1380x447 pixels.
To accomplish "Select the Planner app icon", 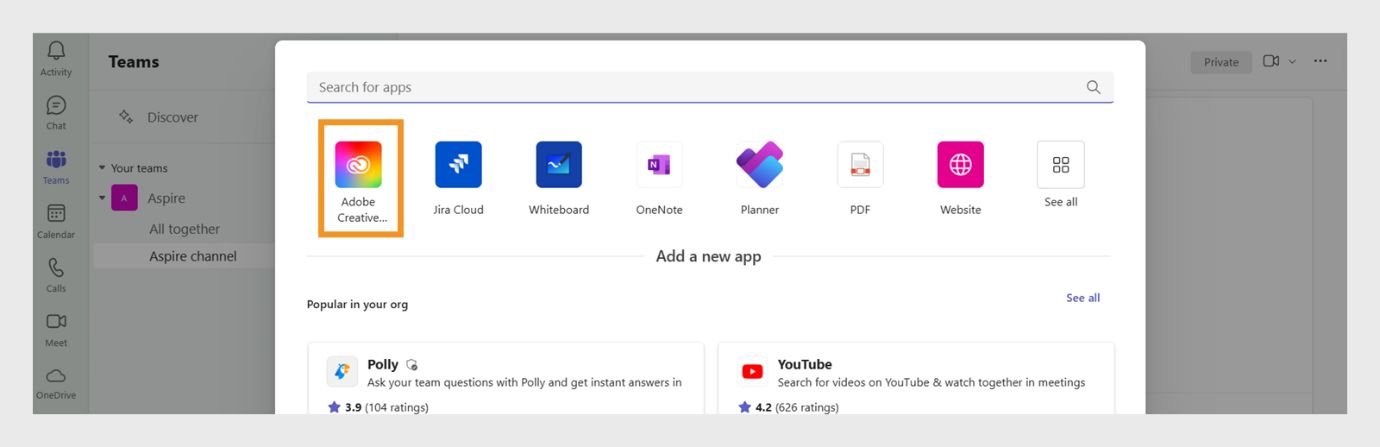I will coord(760,164).
